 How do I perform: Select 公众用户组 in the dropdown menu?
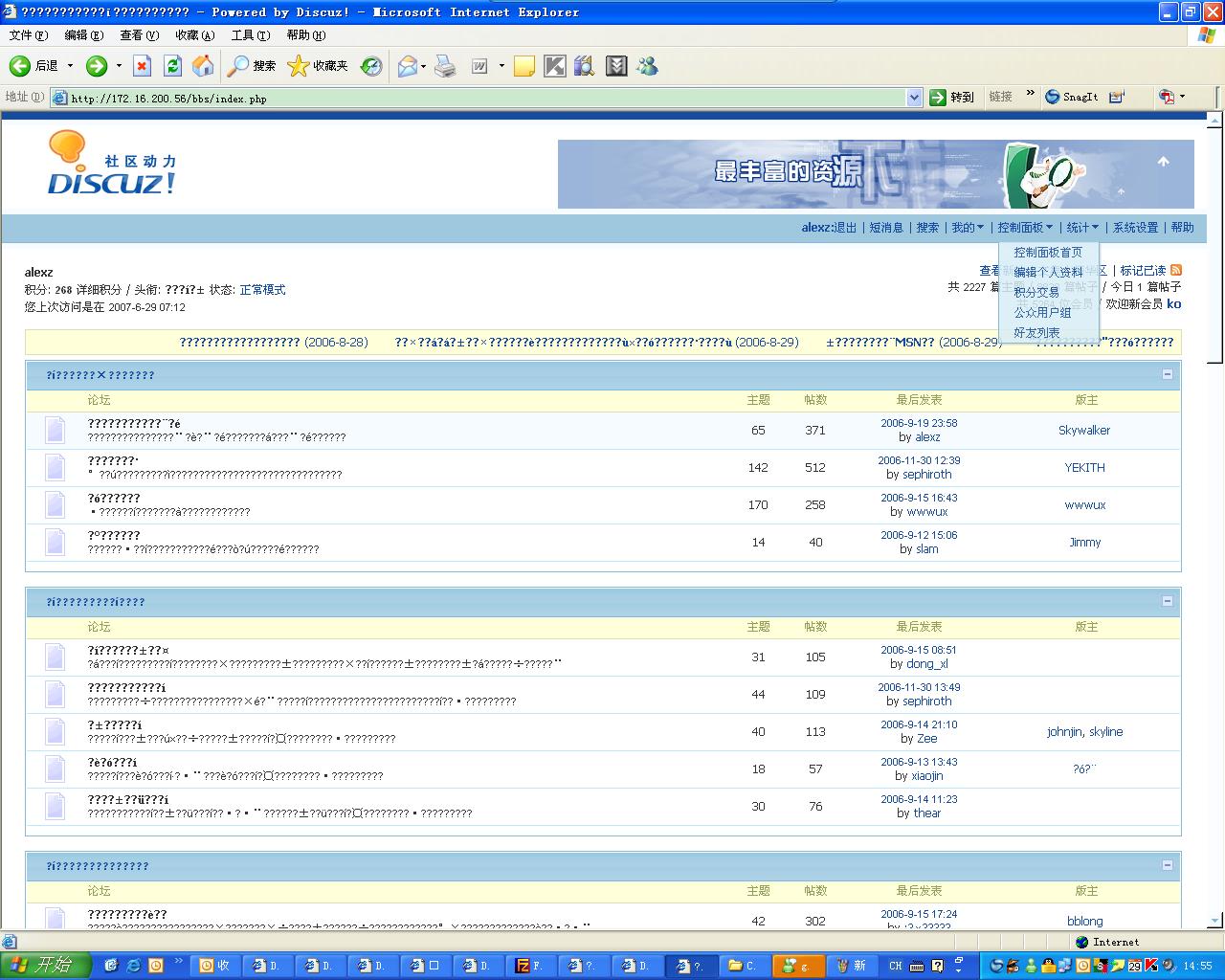[1042, 313]
